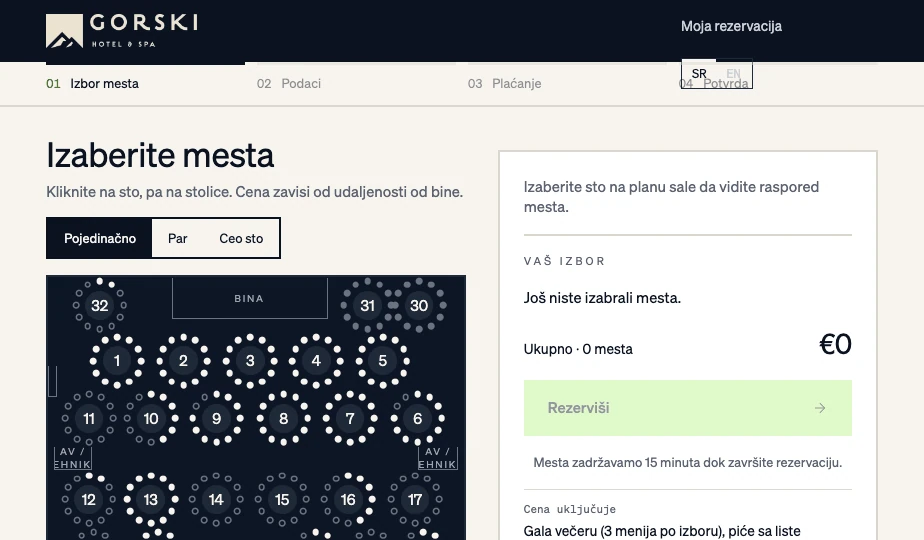Select table 1 on floor plan

(117, 360)
